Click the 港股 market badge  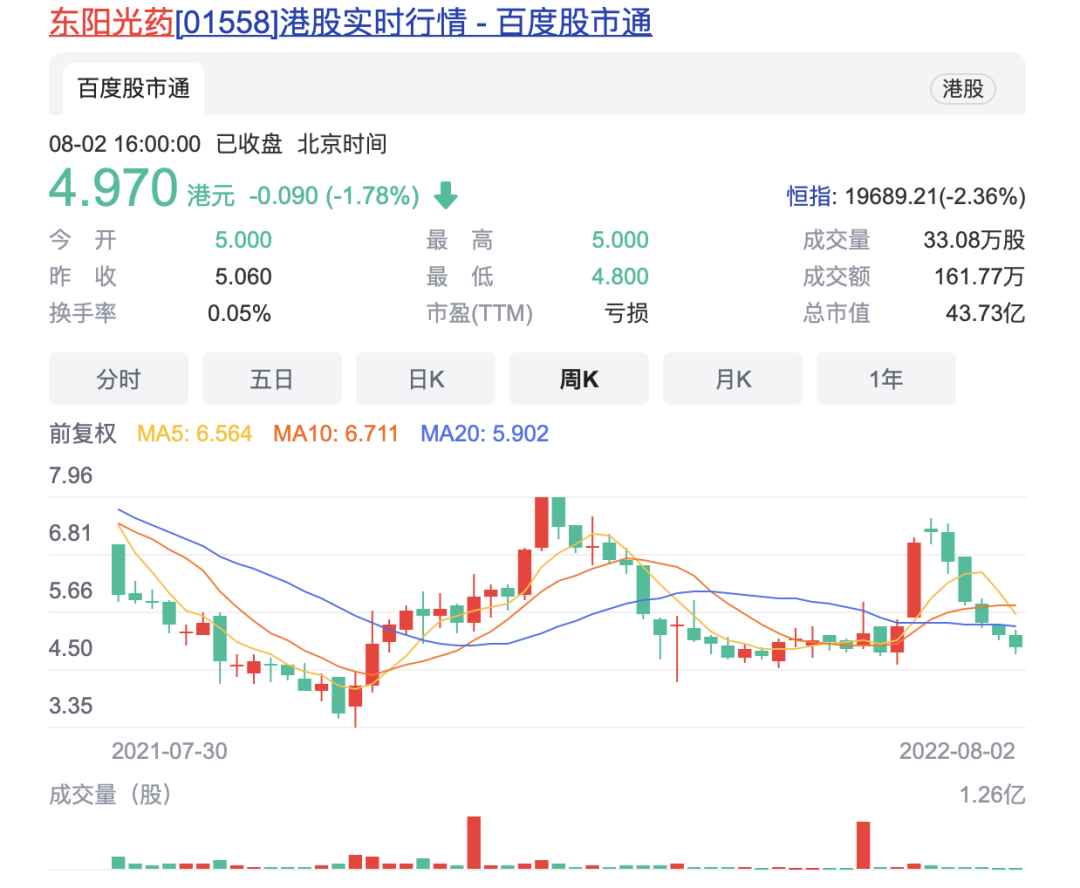click(963, 89)
